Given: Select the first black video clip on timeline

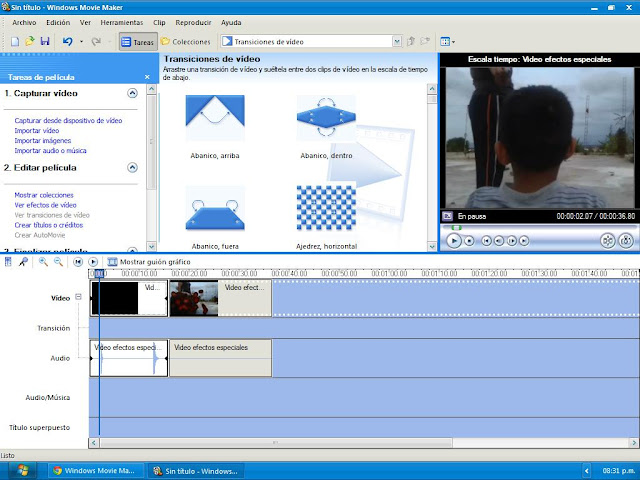Looking at the screenshot, I should click(129, 298).
